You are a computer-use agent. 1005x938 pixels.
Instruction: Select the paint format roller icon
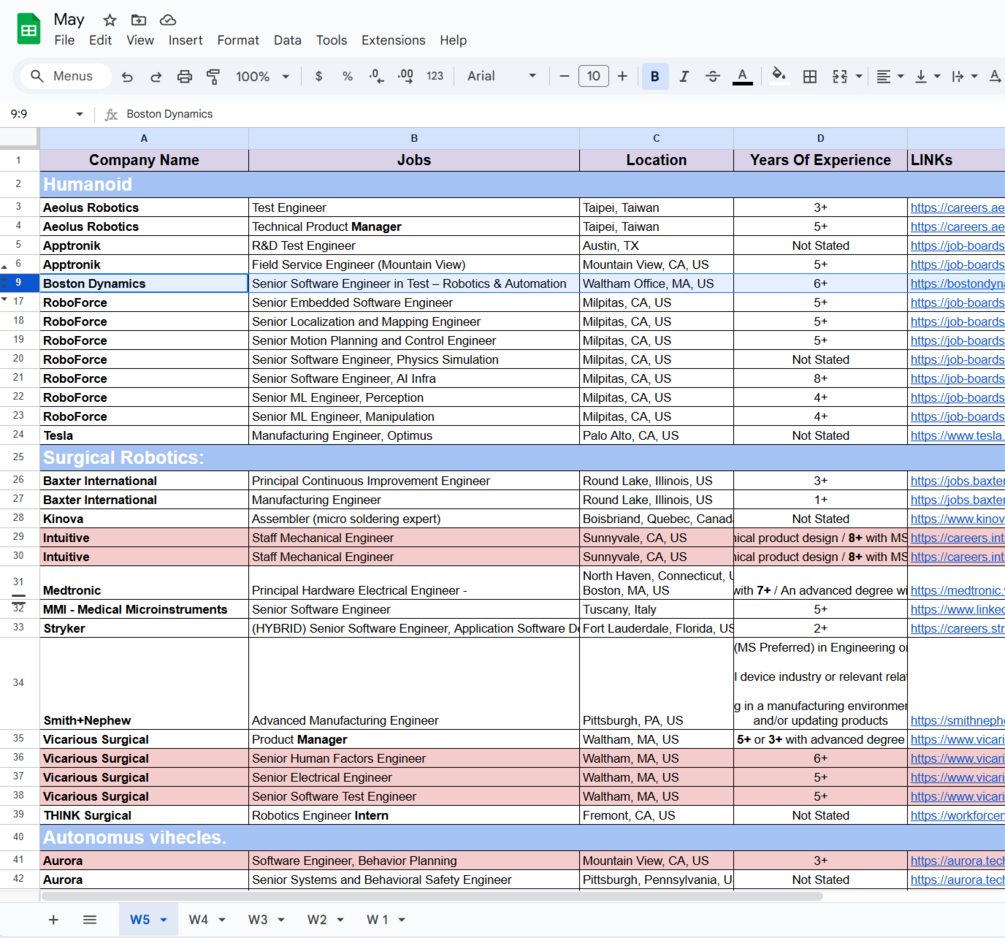pyautogui.click(x=213, y=77)
